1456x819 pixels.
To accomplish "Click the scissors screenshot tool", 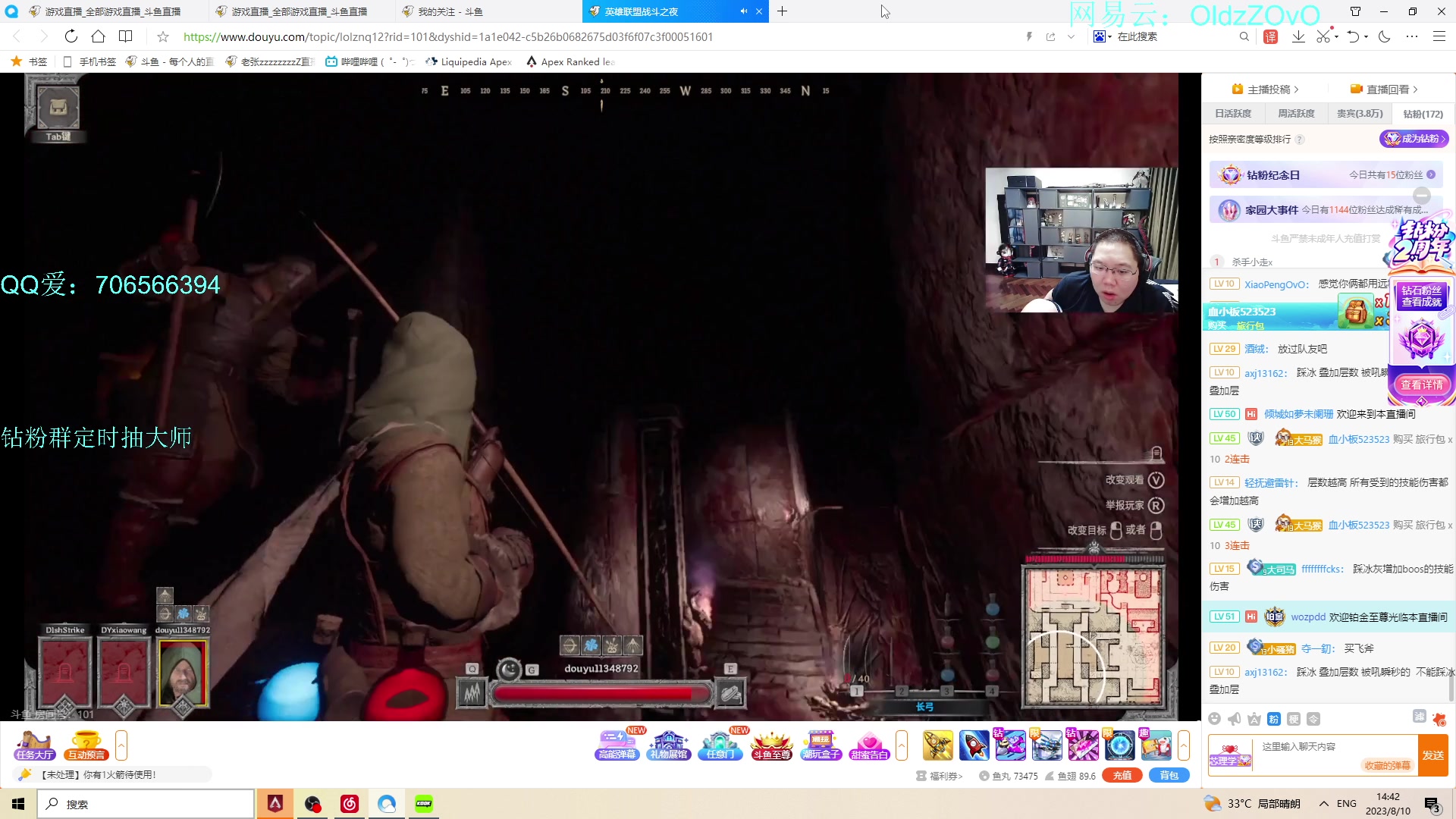I will [x=1323, y=36].
